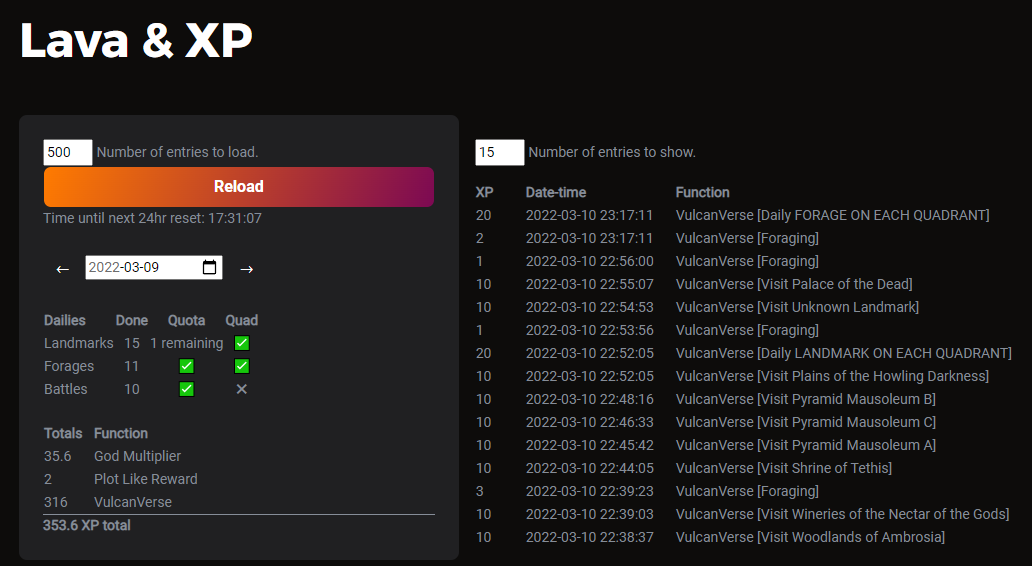
Task: Click the Date-time column header
Action: (555, 192)
